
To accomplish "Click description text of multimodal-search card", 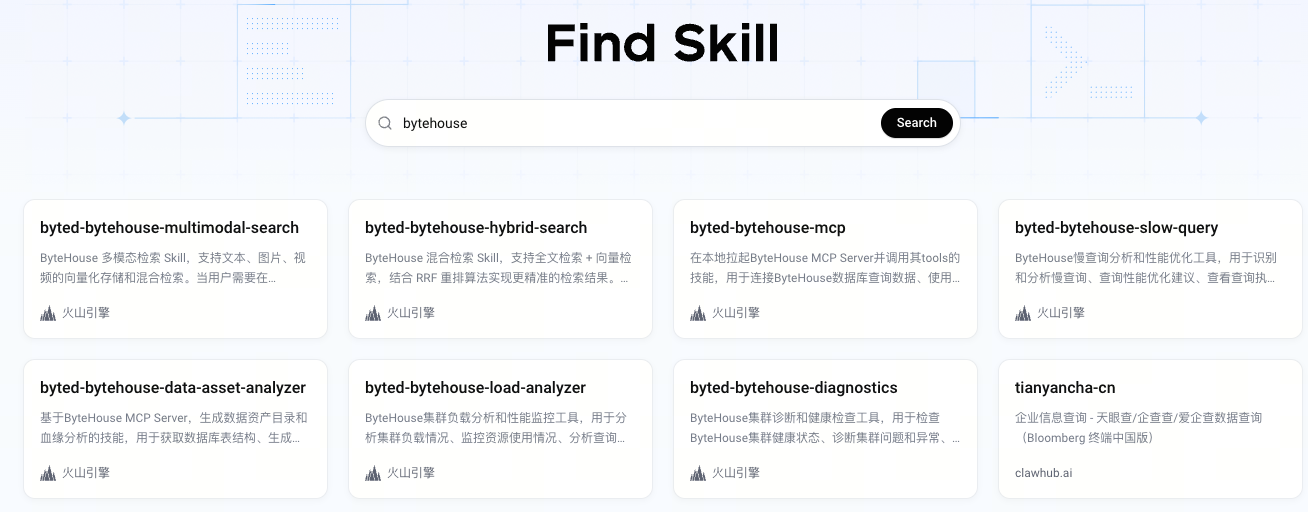I will coord(173,267).
